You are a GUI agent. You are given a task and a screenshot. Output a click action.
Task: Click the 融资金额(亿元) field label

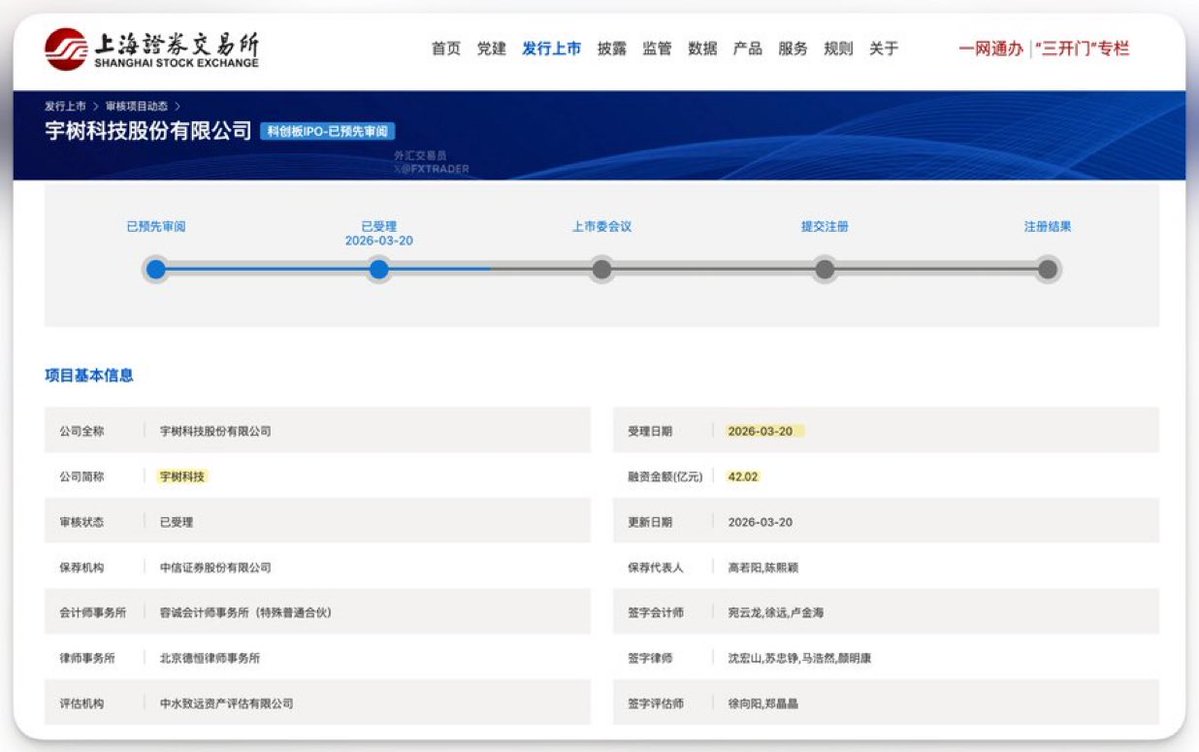[664, 477]
